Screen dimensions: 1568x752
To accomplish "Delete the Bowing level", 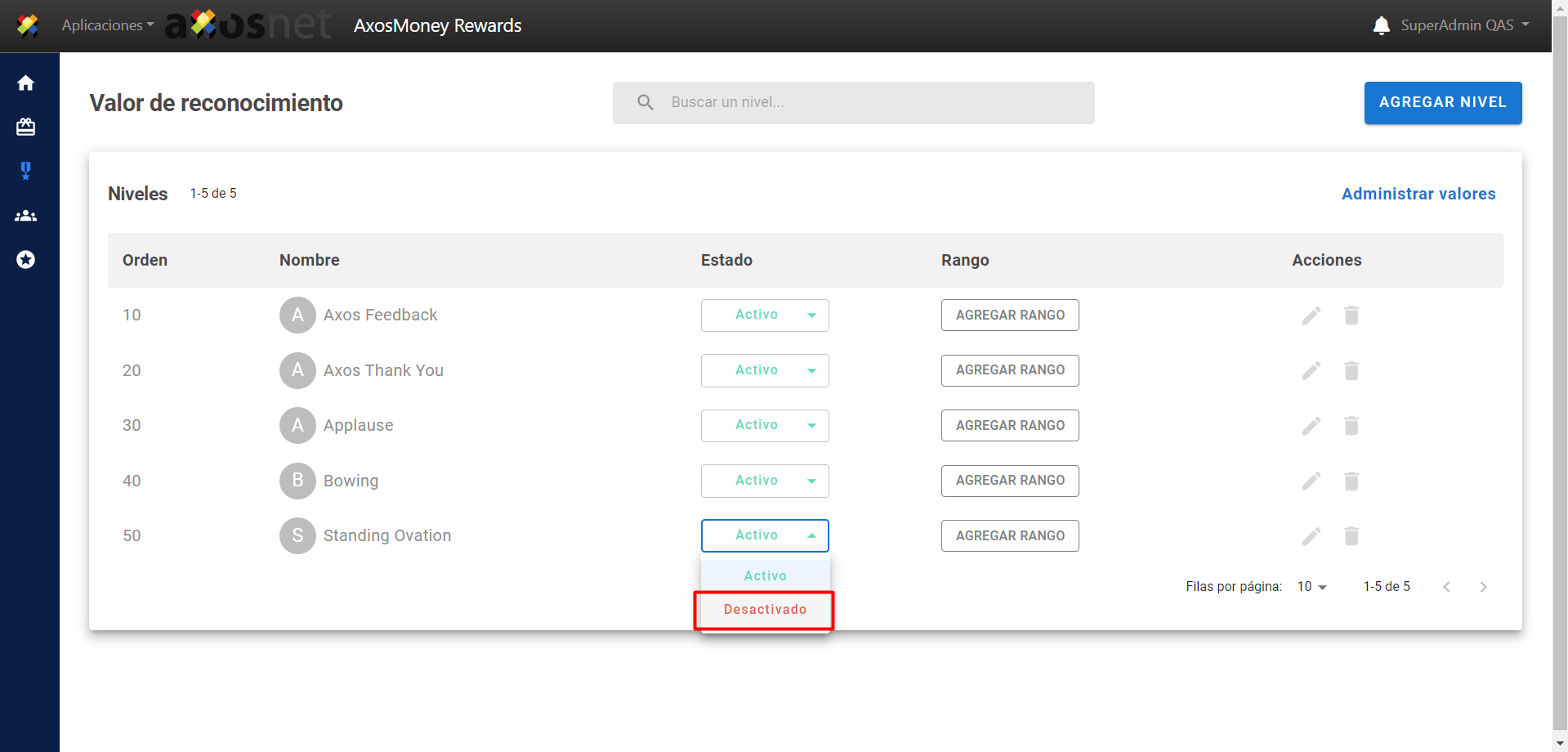I will [1351, 481].
